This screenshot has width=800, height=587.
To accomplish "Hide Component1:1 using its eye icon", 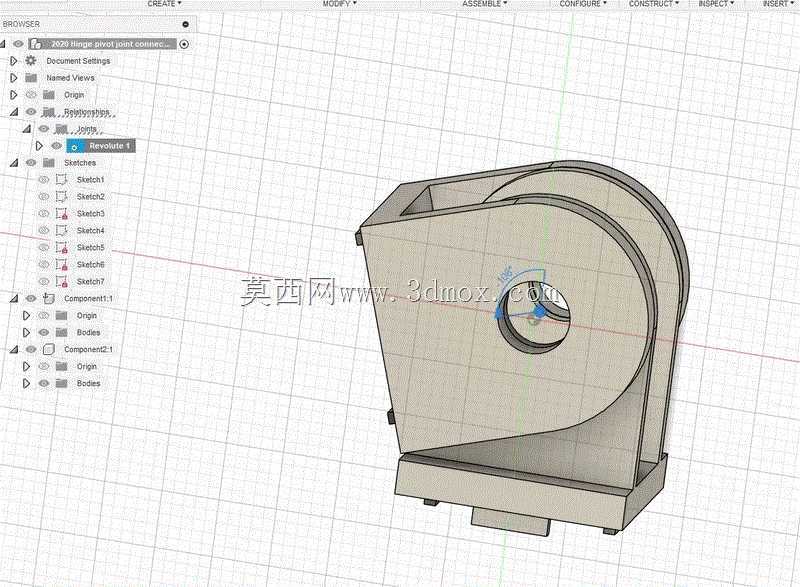I will click(x=31, y=298).
